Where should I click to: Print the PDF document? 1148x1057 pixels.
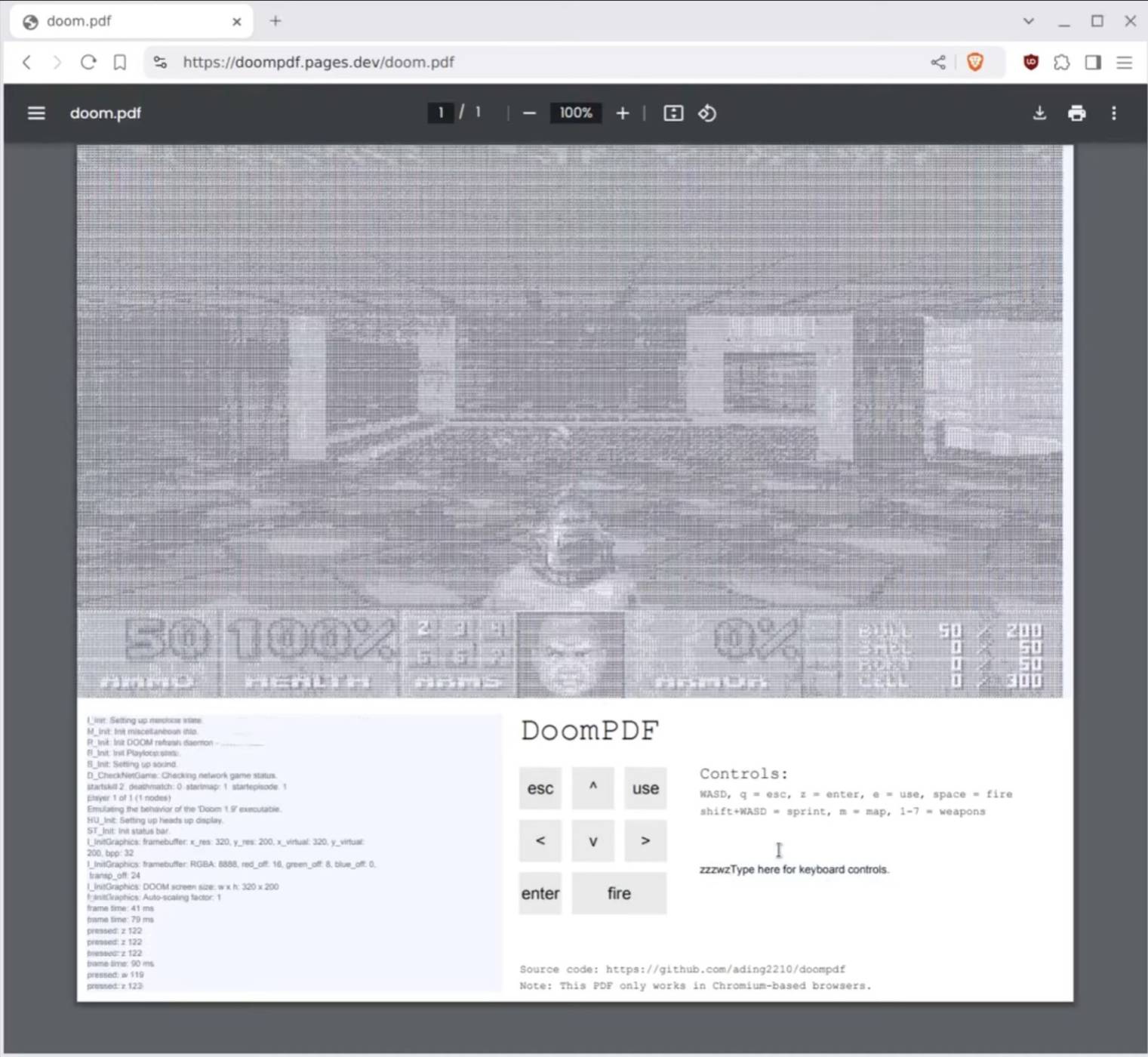(x=1077, y=113)
